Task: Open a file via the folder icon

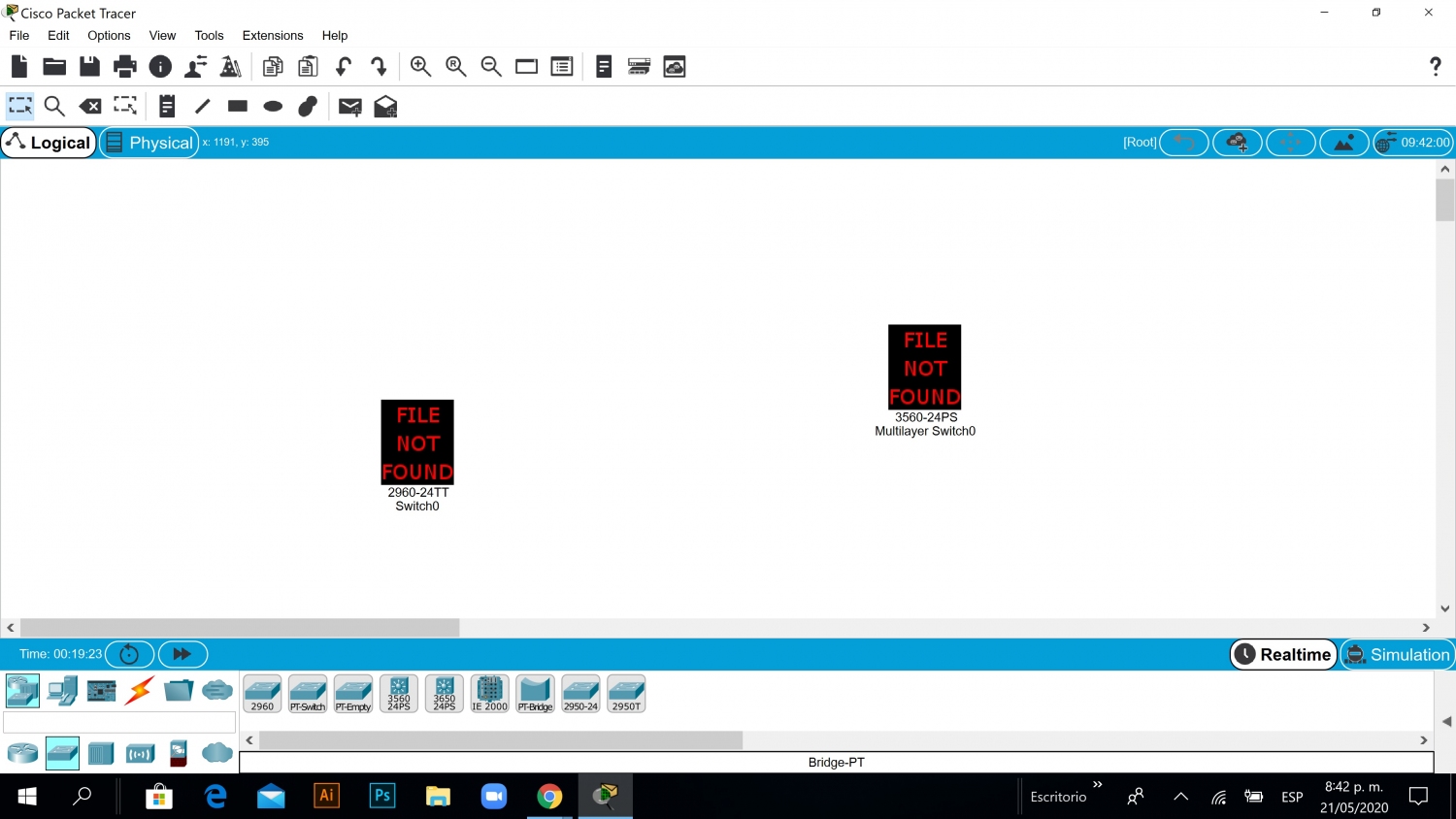Action: 54,66
